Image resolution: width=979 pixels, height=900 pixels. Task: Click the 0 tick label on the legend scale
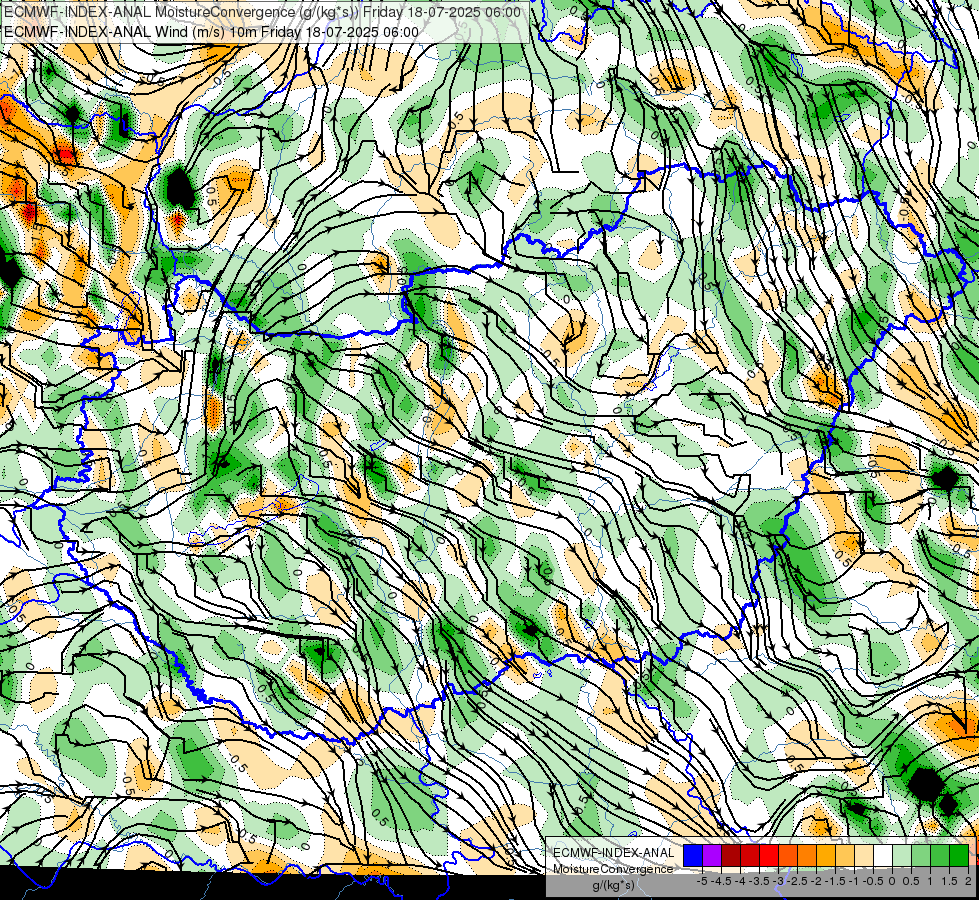[x=892, y=881]
